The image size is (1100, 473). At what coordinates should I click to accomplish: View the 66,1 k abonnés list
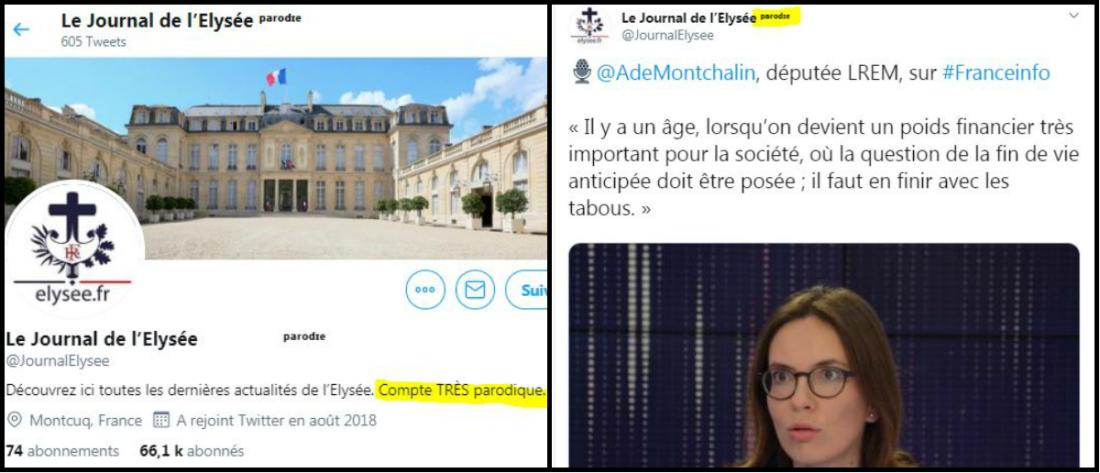click(192, 451)
